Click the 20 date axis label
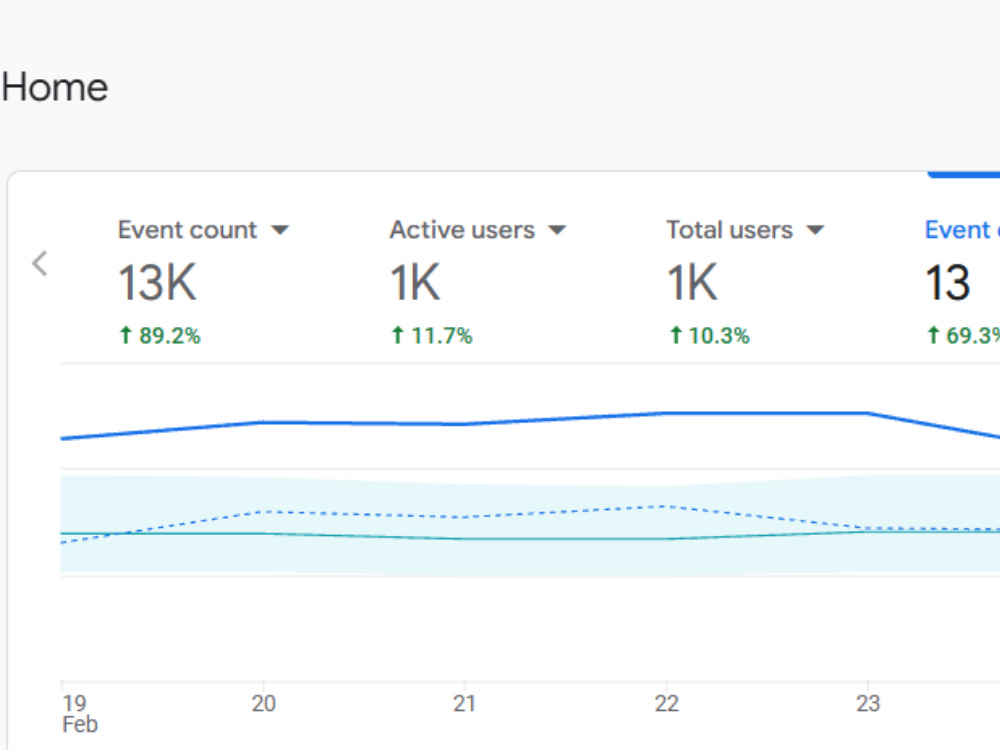 [263, 703]
